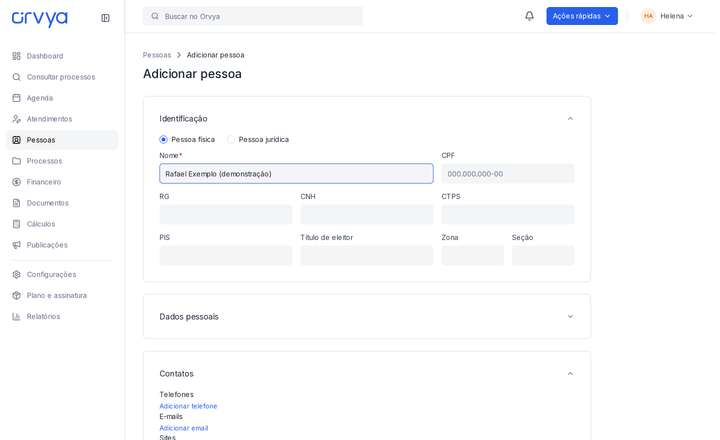Click the Título de eleitor input field
Screen dimensions: 720x440
[x=367, y=255]
